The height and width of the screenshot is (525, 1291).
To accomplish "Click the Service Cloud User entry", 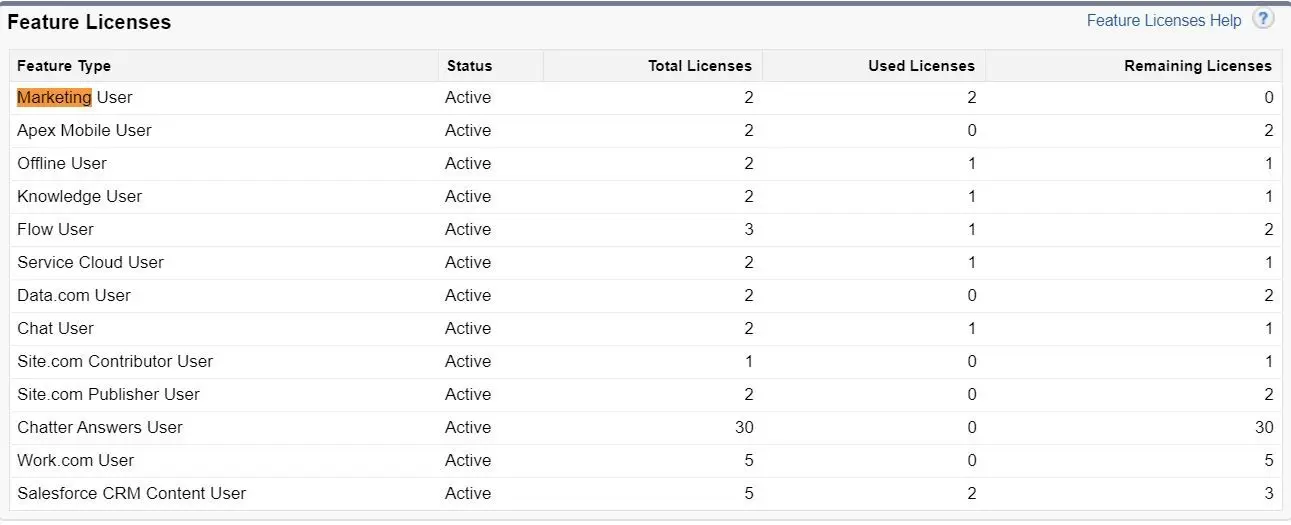I will [90, 262].
